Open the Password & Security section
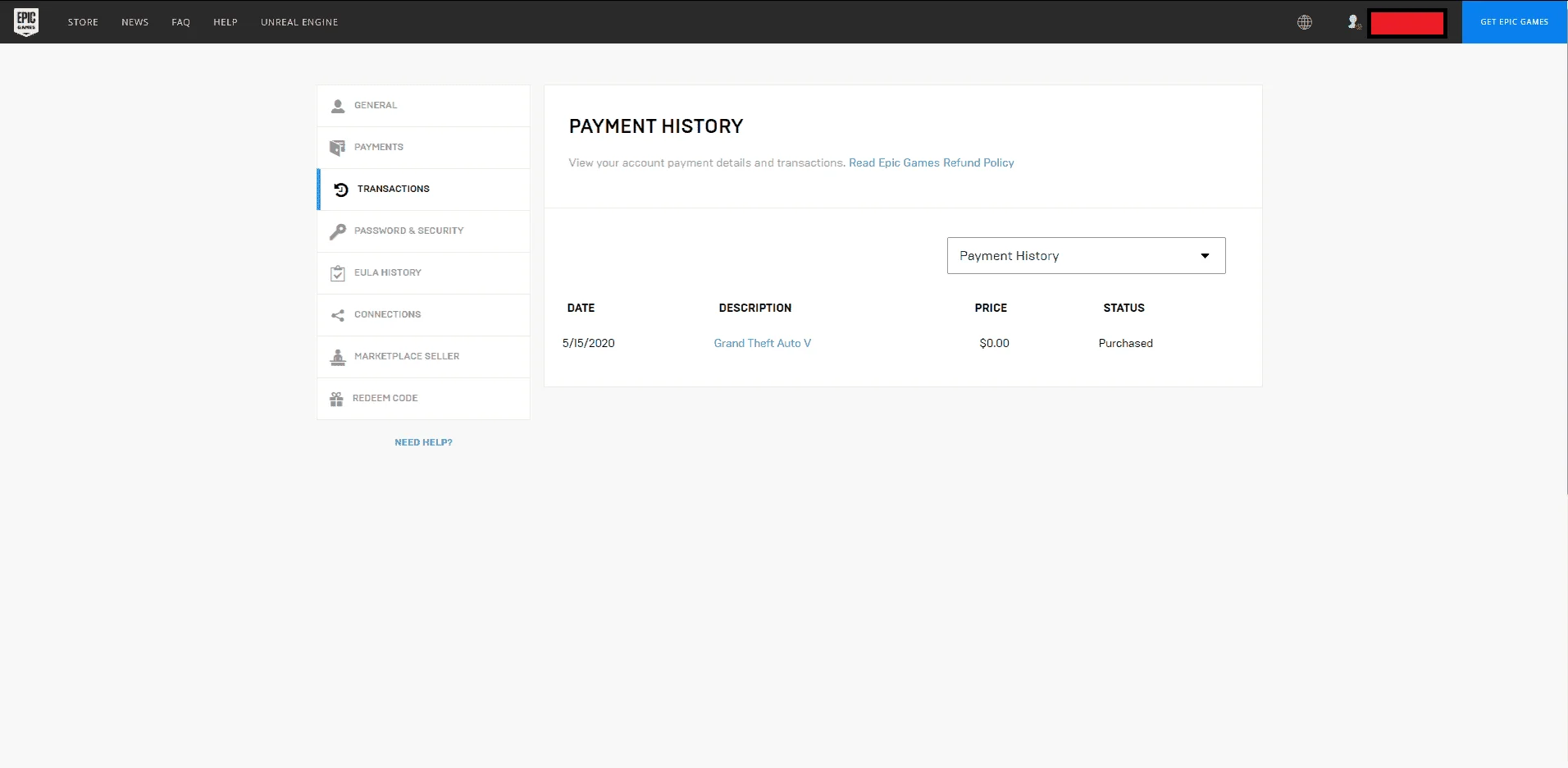This screenshot has height=768, width=1568. click(x=423, y=231)
